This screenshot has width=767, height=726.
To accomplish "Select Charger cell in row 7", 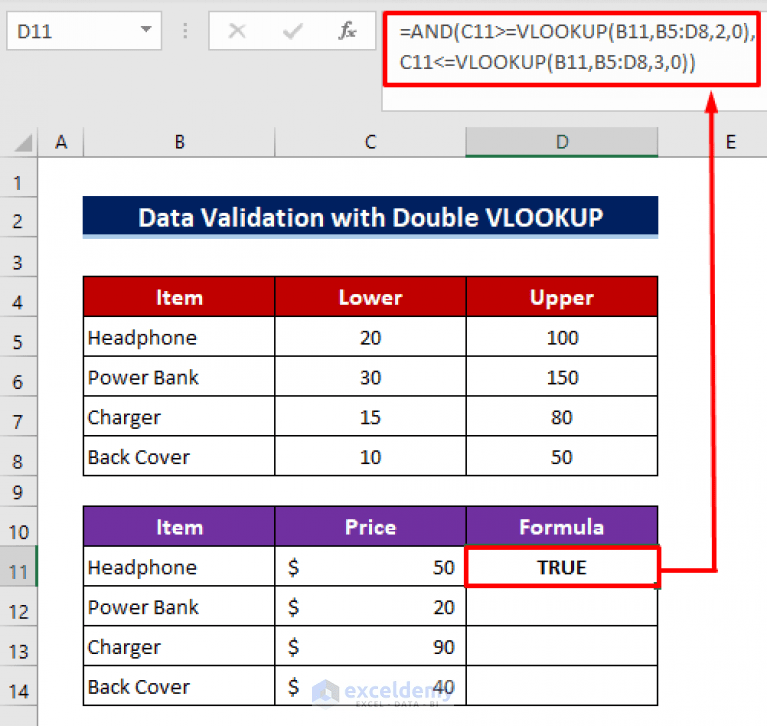I will (x=179, y=417).
